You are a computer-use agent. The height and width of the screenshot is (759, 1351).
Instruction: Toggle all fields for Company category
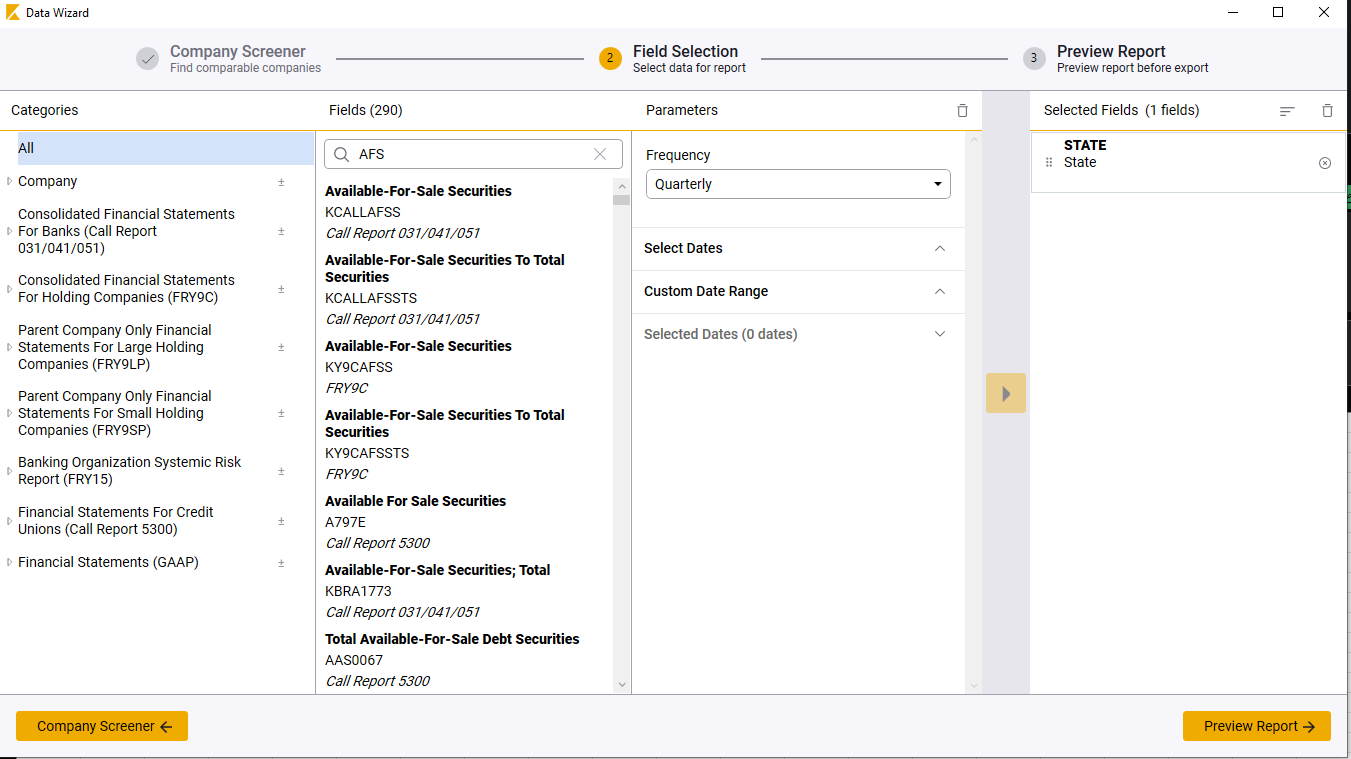[281, 181]
